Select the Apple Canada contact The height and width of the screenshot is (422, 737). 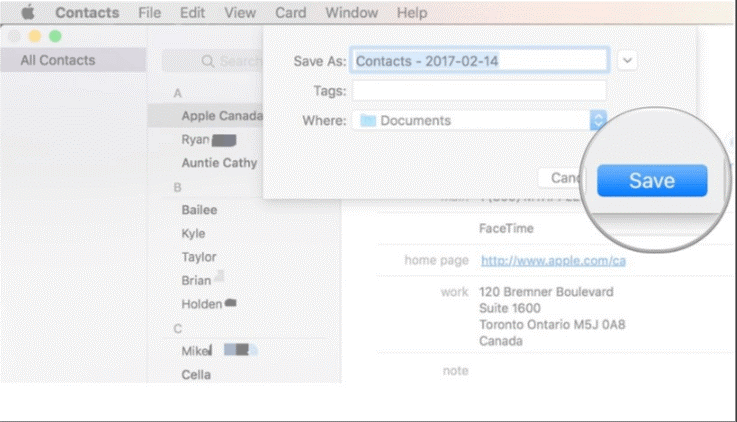206,116
